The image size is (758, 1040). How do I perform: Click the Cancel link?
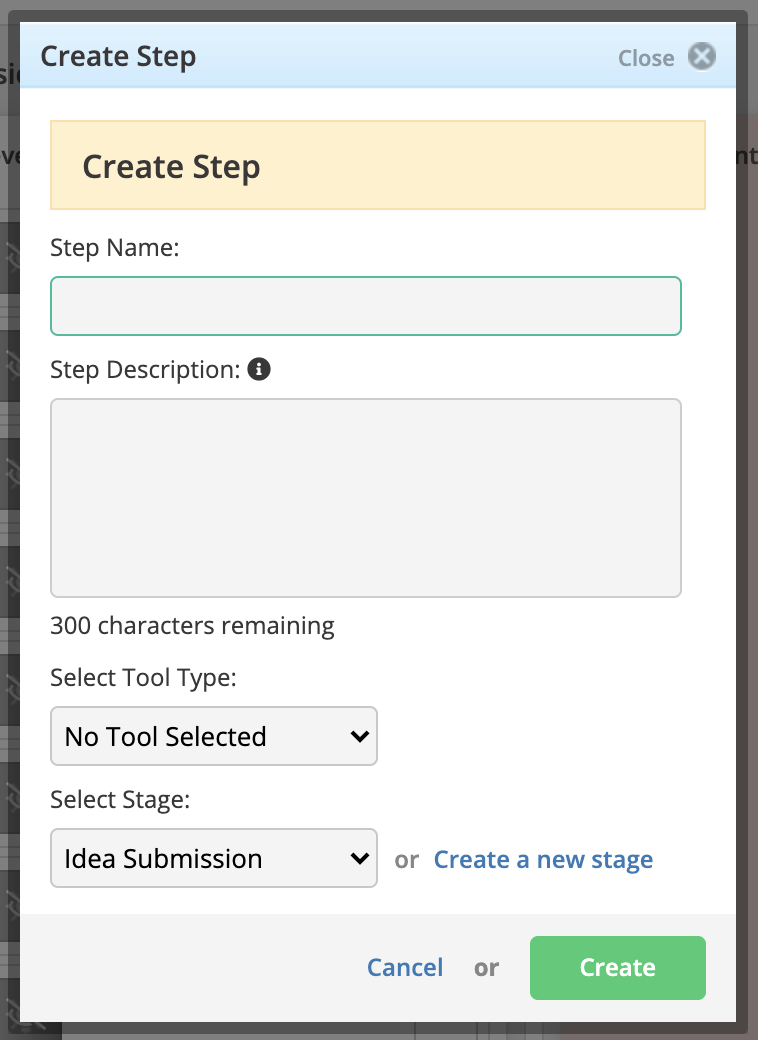tap(405, 968)
